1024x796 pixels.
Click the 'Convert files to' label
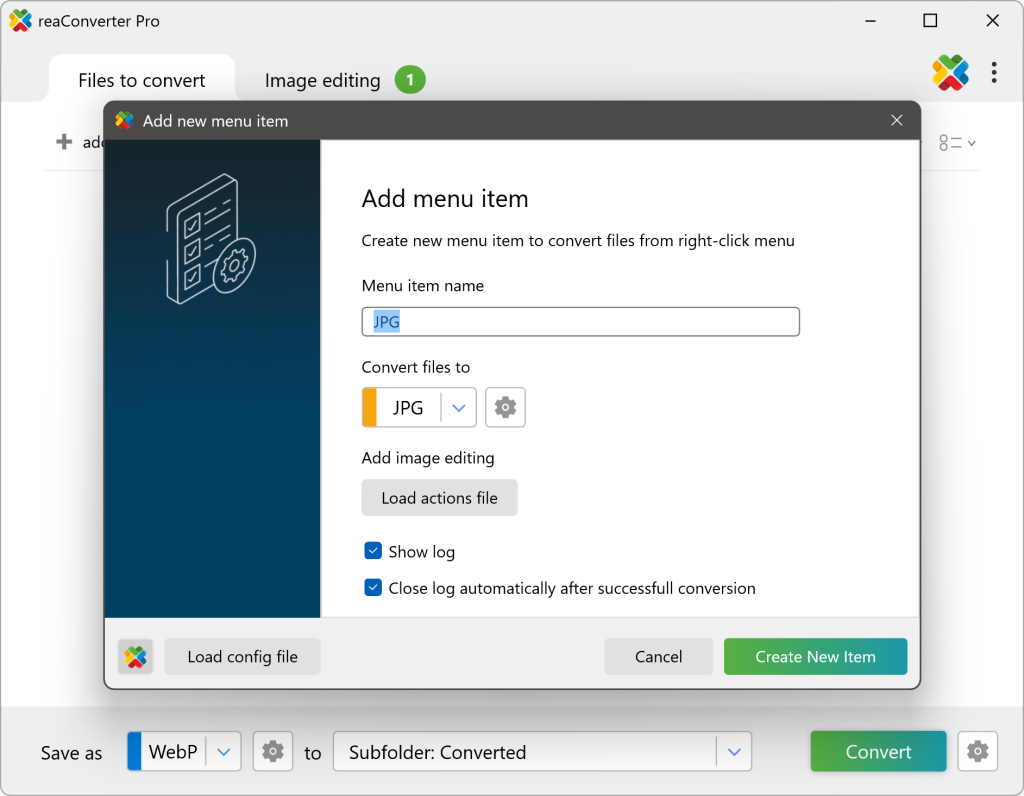[x=415, y=367]
